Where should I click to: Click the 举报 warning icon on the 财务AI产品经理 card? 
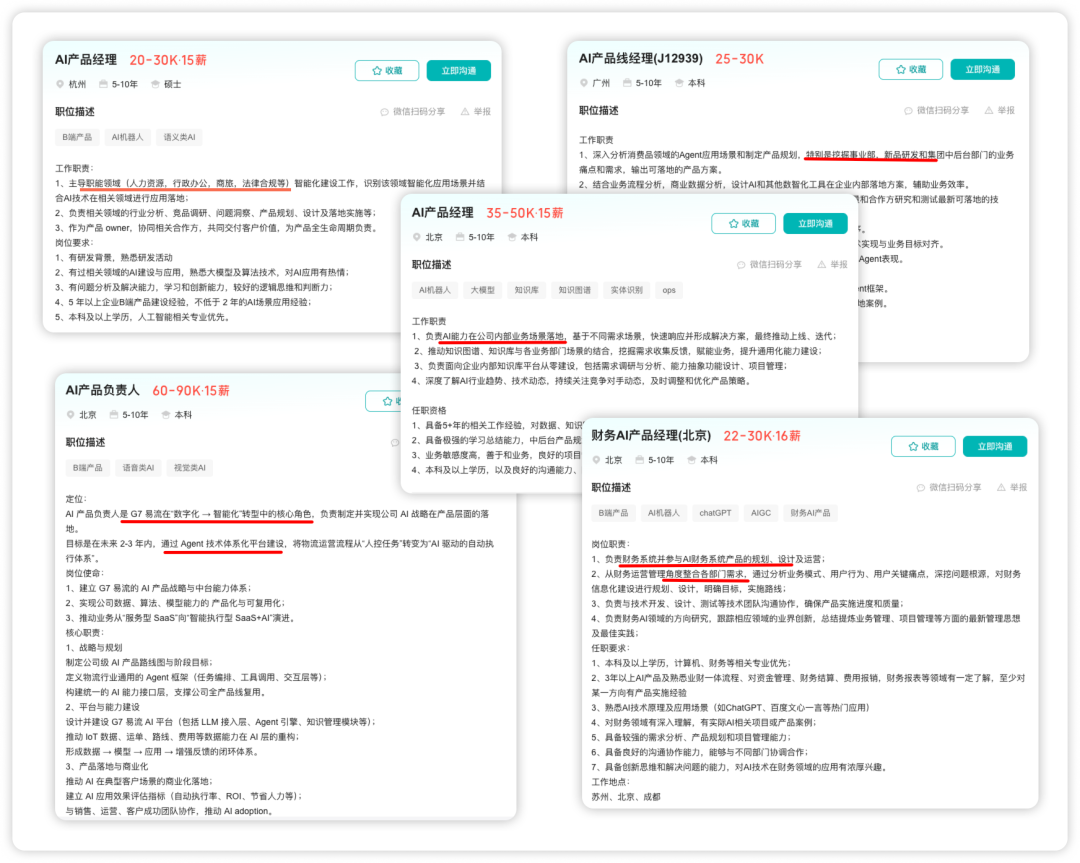click(x=1001, y=487)
